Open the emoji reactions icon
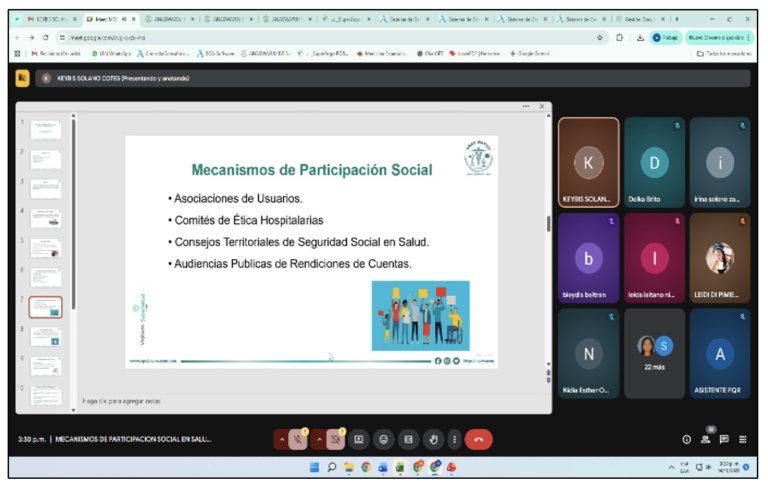Viewport: 768px width, 492px height. 384,439
